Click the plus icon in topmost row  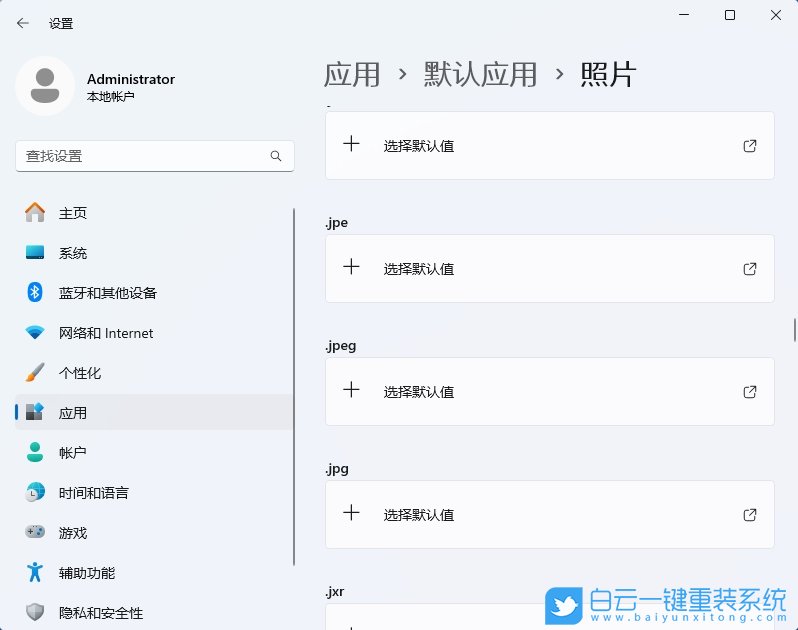click(x=351, y=144)
